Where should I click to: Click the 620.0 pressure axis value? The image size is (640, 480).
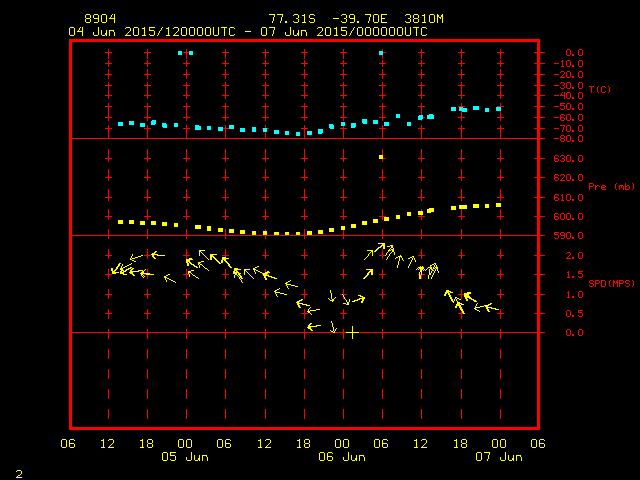(x=569, y=178)
